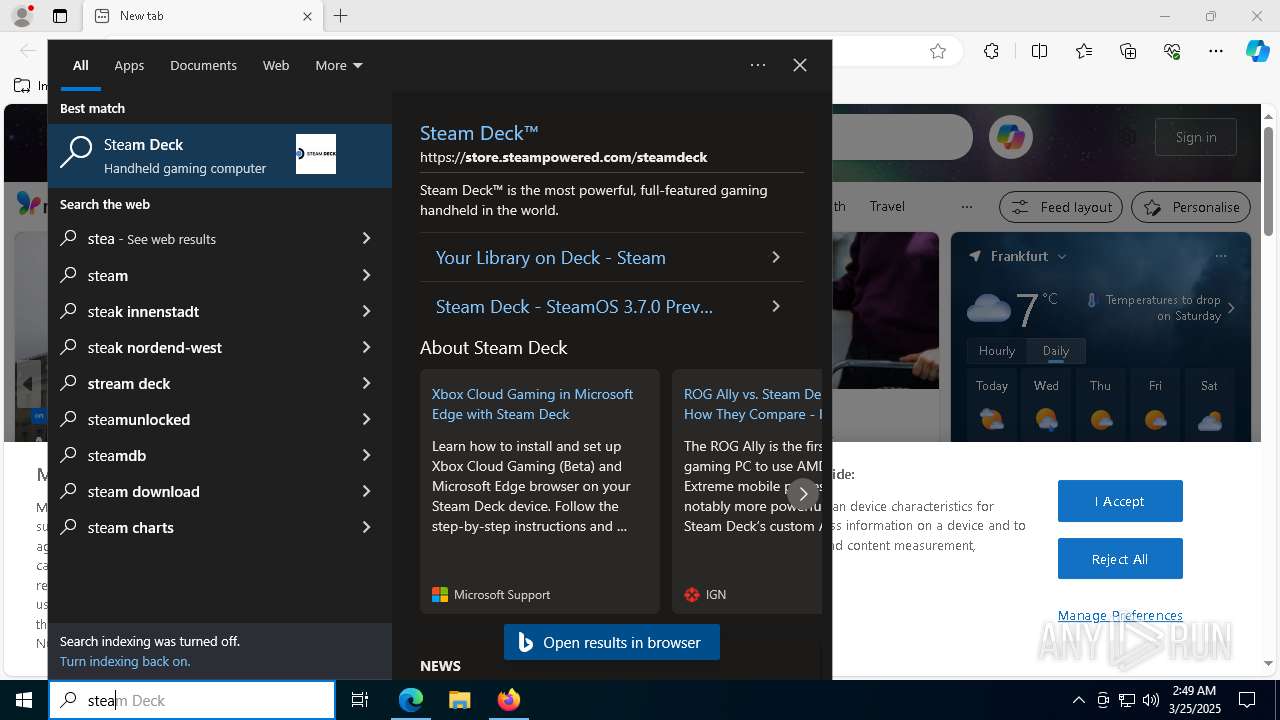Image resolution: width=1280 pixels, height=720 pixels.
Task: Switch to the Documents search tab
Action: coord(203,65)
